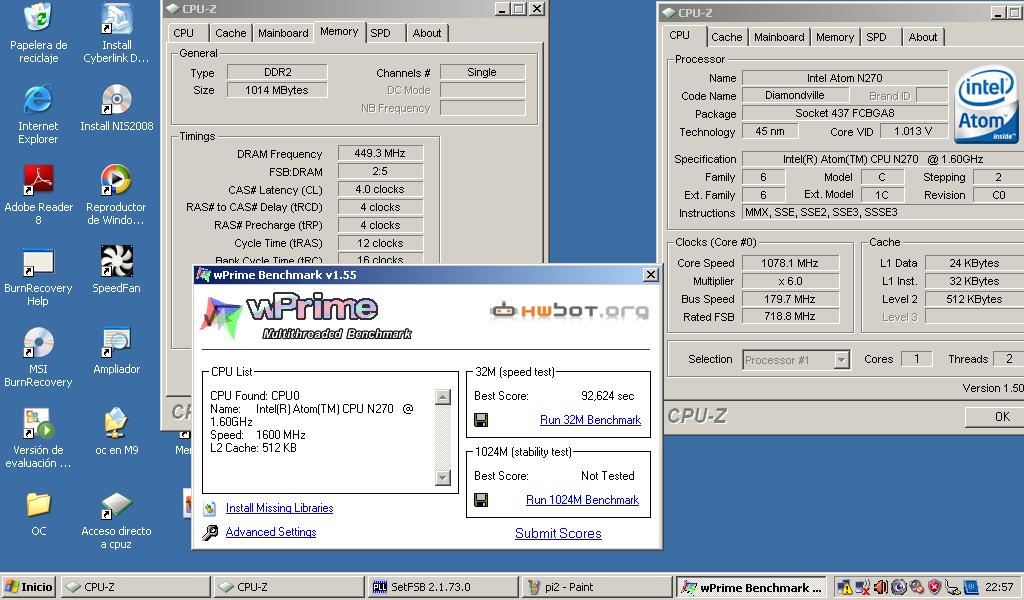Click the Bus Speed value 179.7 MHz
The width and height of the screenshot is (1024, 600).
pos(790,299)
